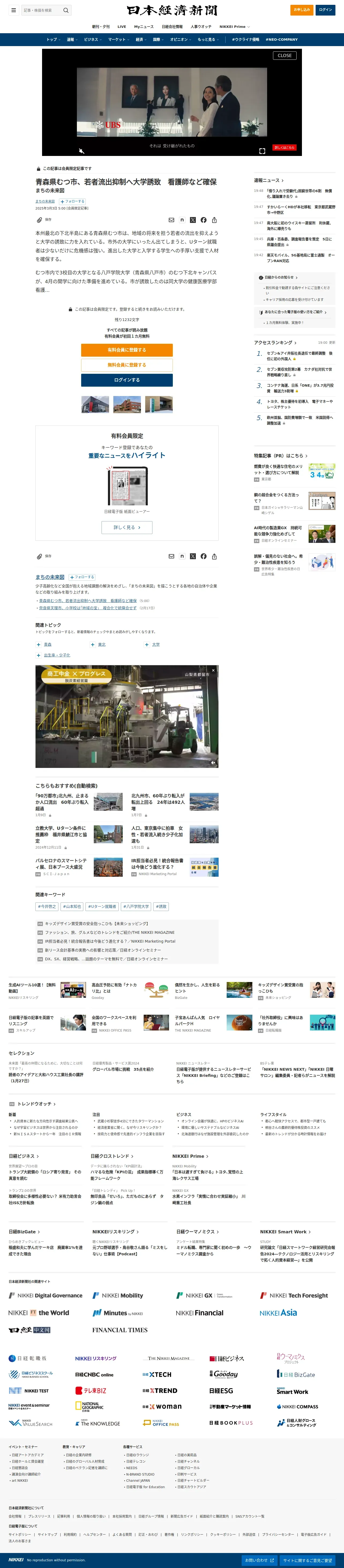Click the lower envelope email share icon
This screenshot has width=344, height=1568.
tap(171, 556)
